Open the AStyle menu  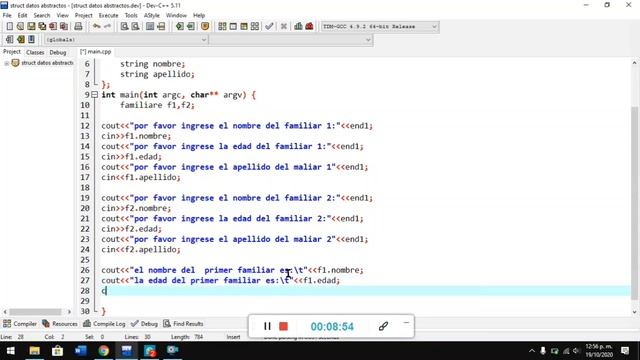[151, 16]
